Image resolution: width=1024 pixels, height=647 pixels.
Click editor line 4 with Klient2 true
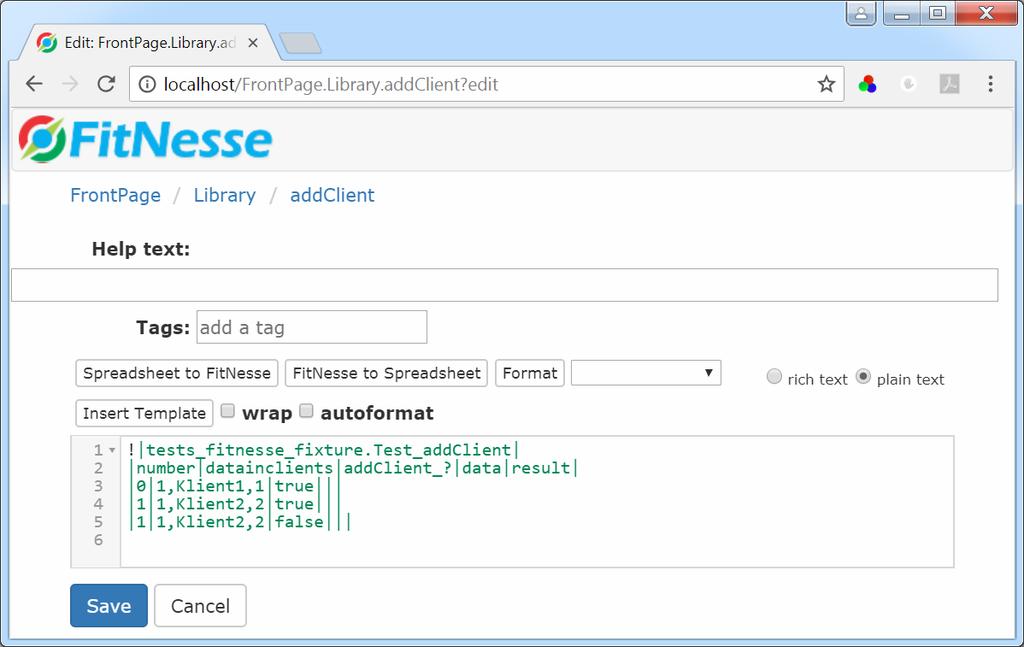pos(234,504)
